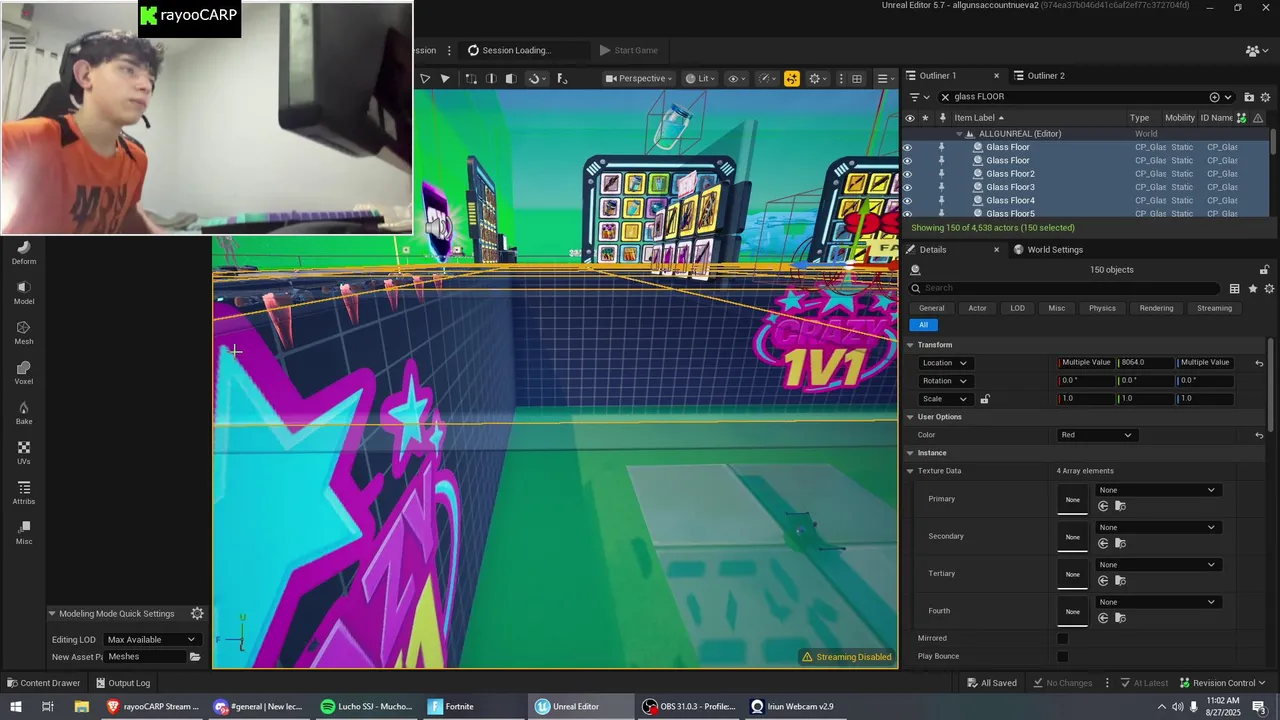
Task: Click the Session Loading refresh icon
Action: pos(473,50)
